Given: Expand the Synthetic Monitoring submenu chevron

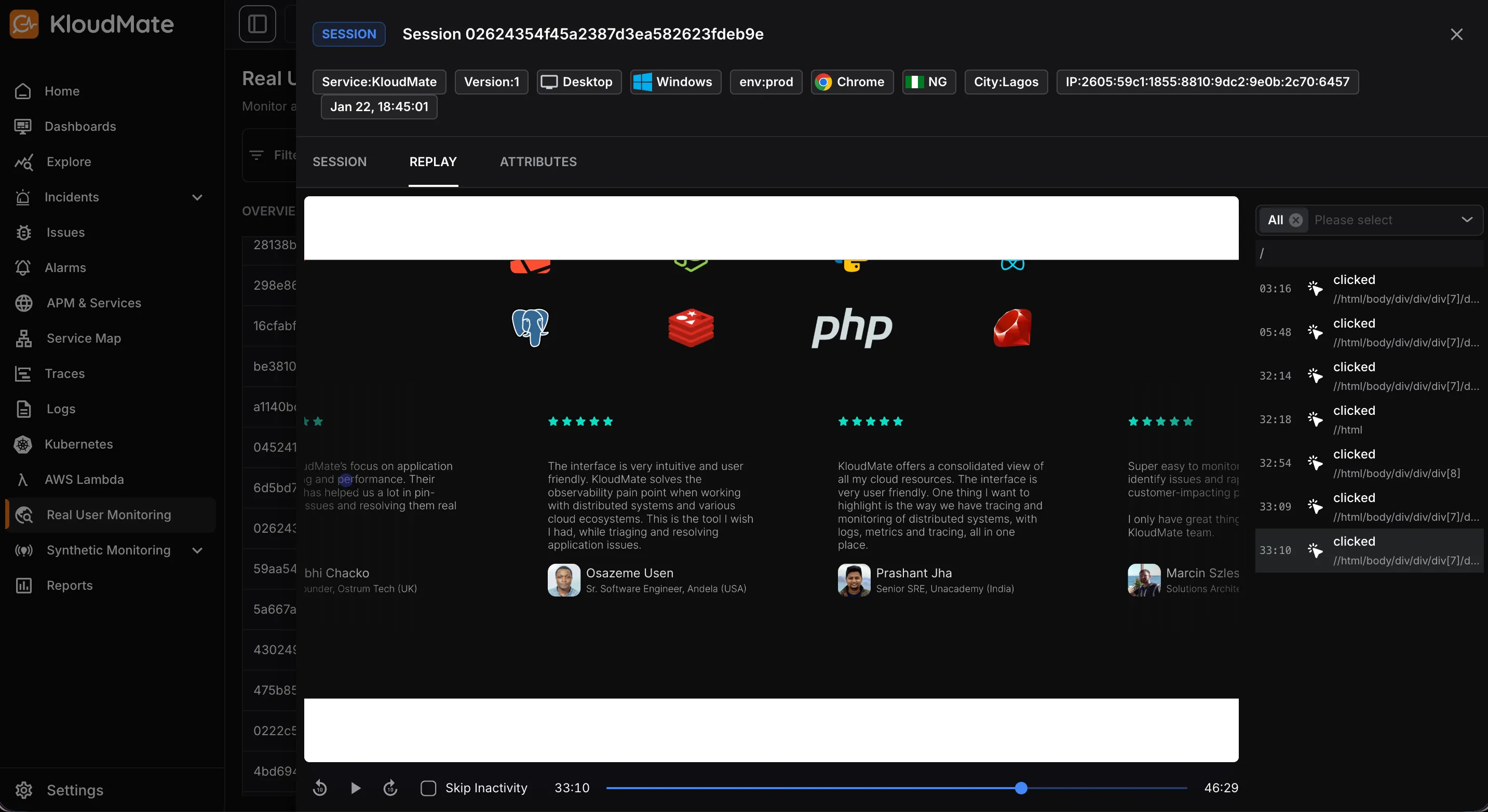Looking at the screenshot, I should pos(197,550).
